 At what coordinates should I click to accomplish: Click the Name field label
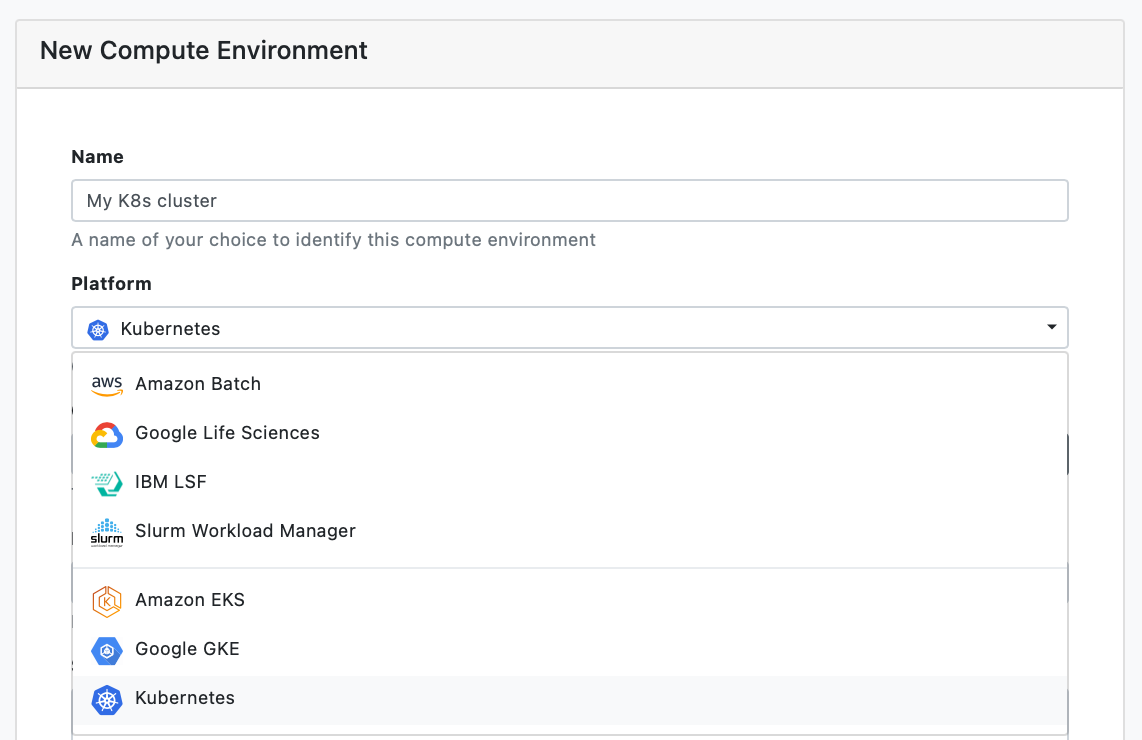[x=98, y=157]
